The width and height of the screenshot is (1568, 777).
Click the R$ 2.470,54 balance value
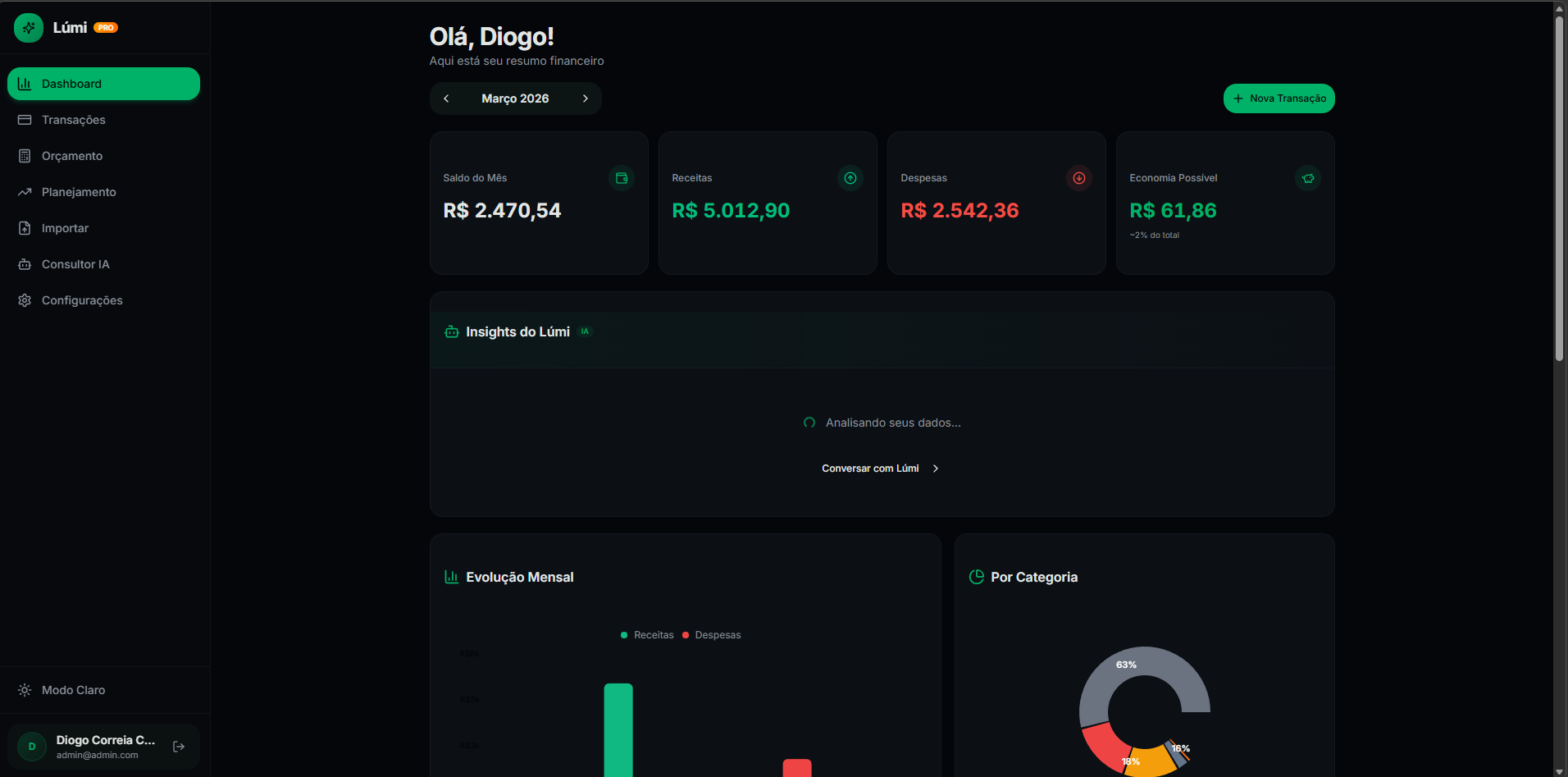502,211
